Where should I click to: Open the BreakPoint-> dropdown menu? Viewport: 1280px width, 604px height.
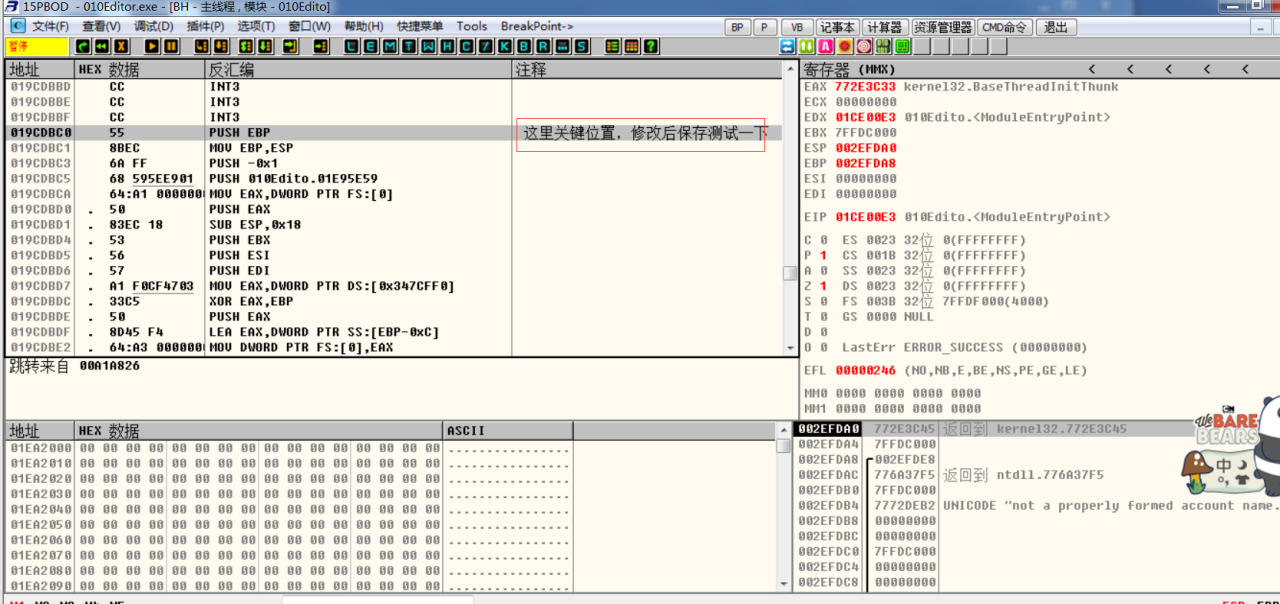coord(537,26)
